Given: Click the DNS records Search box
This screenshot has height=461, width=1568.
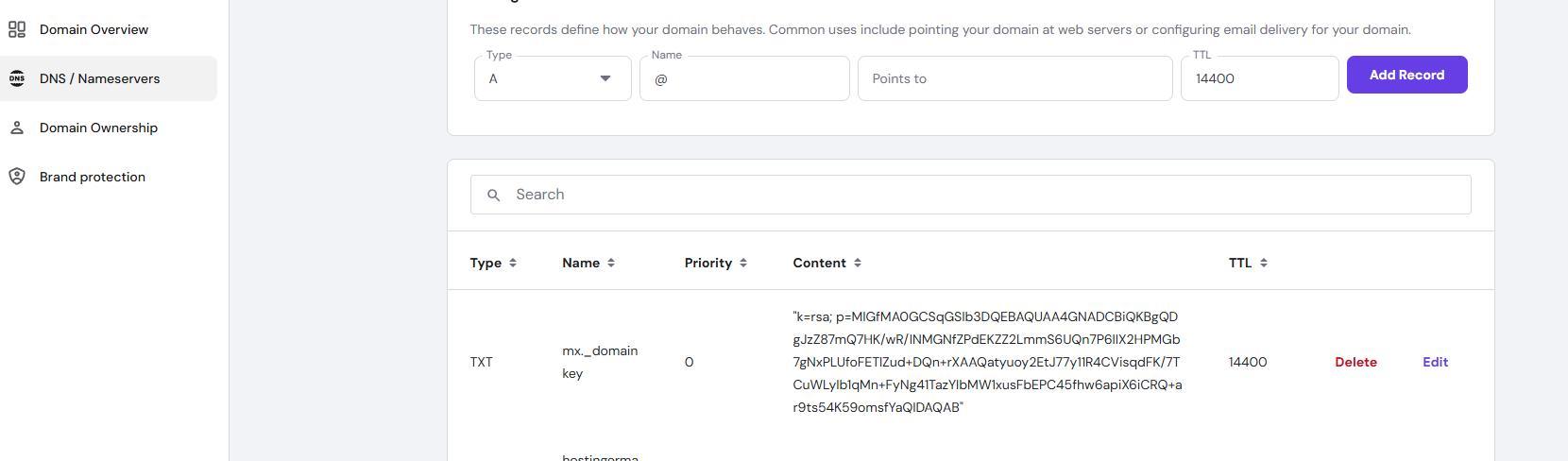Looking at the screenshot, I should (982, 195).
